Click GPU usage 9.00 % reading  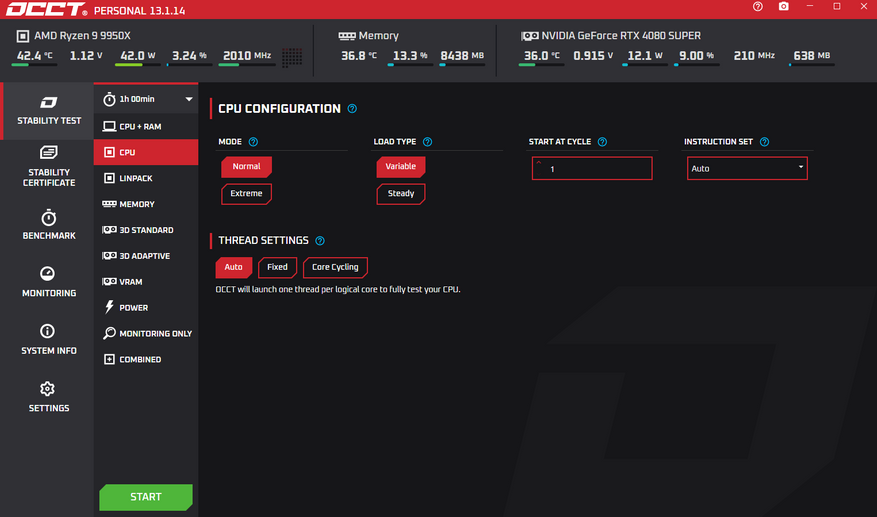click(696, 56)
